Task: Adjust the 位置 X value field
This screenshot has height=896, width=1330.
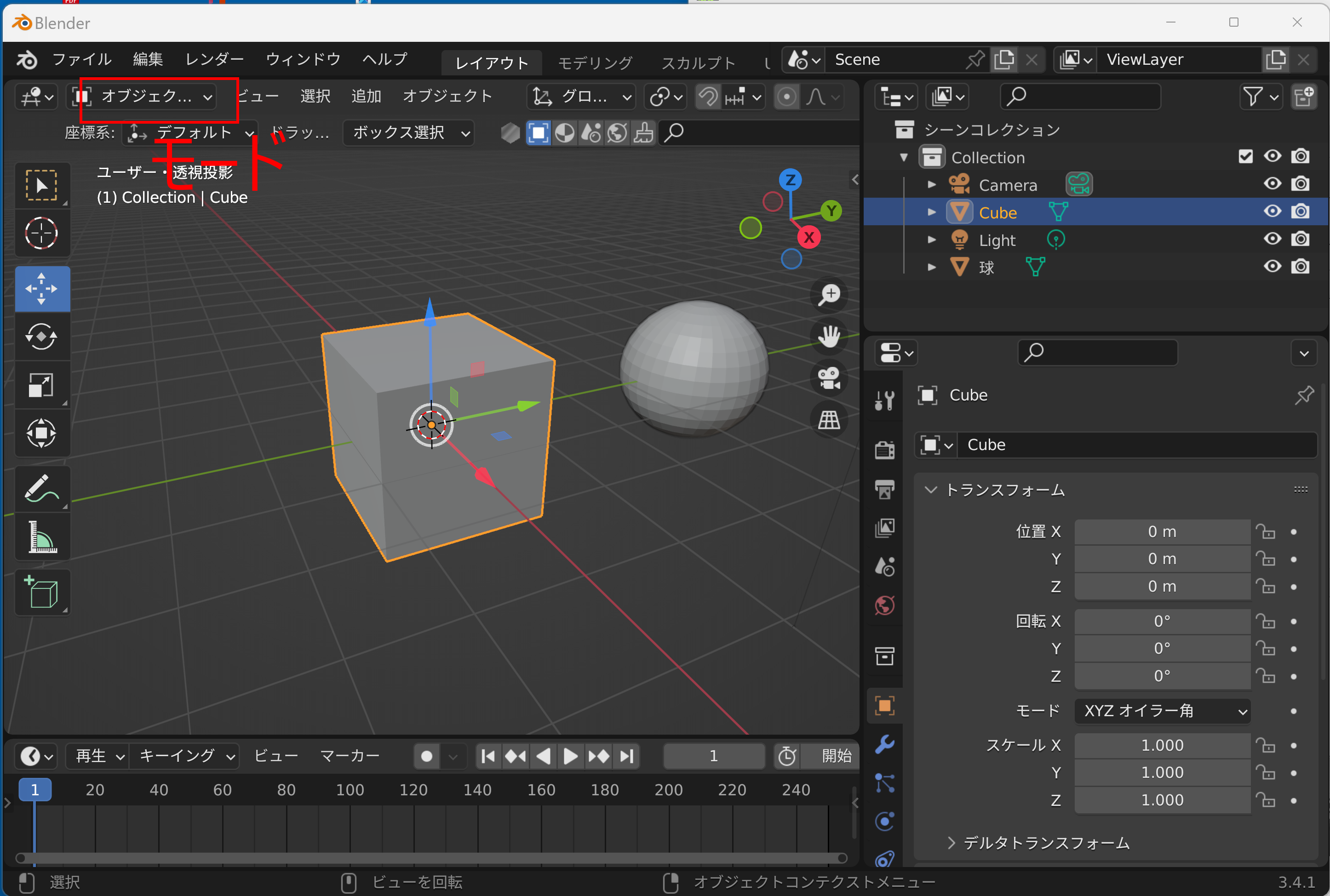Action: click(x=1163, y=531)
